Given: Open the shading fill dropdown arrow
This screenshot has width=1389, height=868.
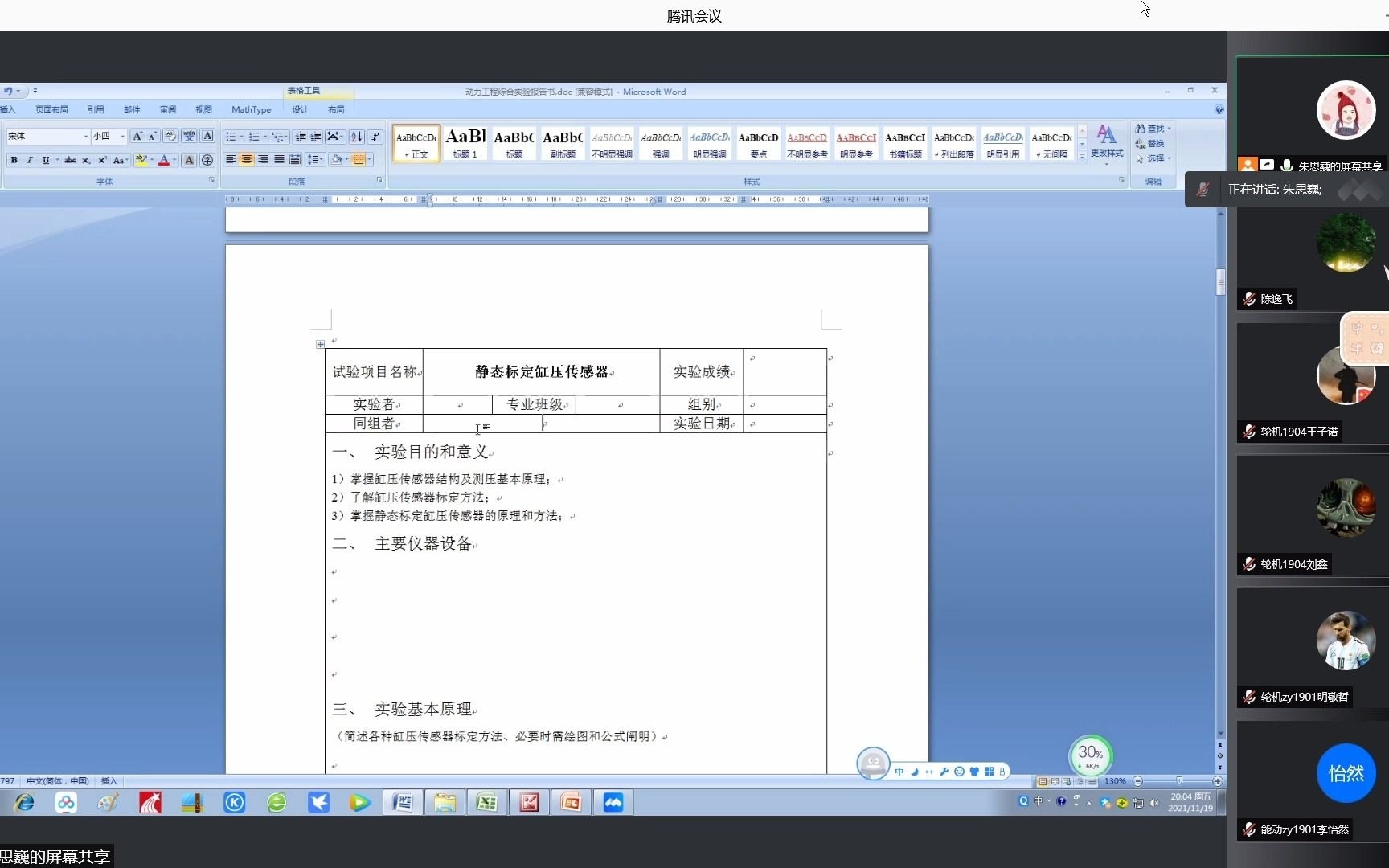Looking at the screenshot, I should (x=346, y=159).
